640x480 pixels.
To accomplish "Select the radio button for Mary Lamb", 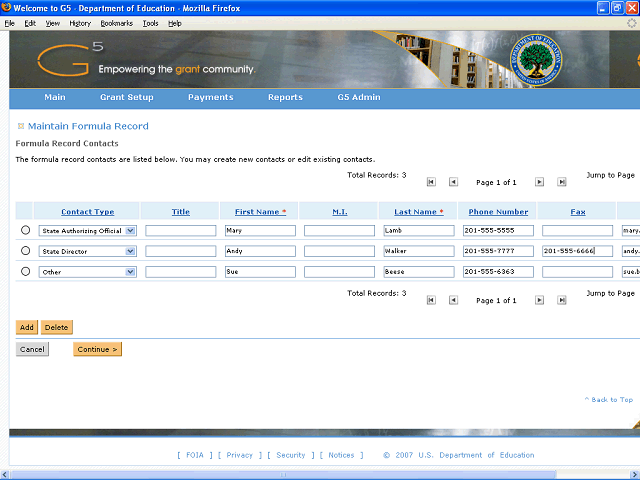I will tap(25, 230).
